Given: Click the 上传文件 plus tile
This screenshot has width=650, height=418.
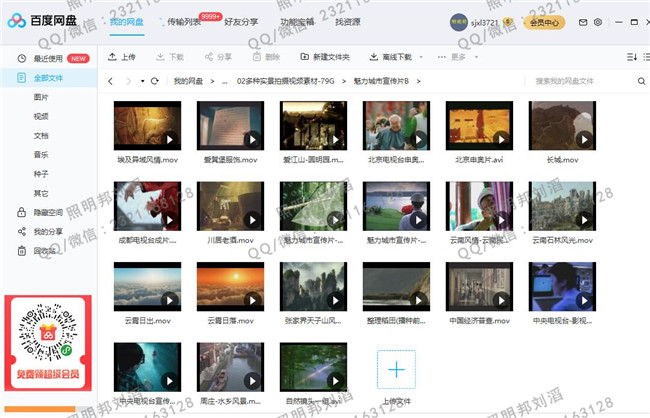Looking at the screenshot, I should [x=396, y=369].
